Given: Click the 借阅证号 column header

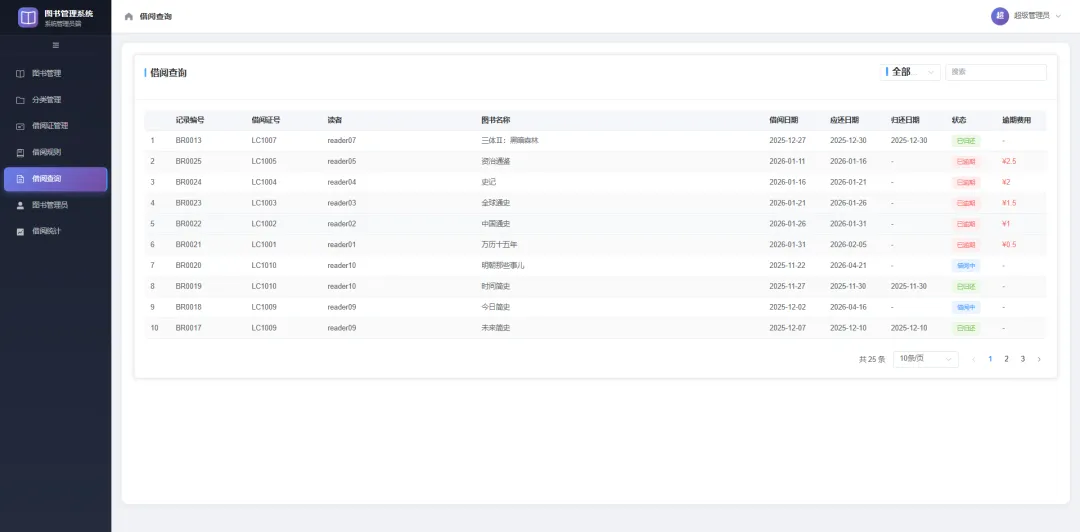Looking at the screenshot, I should pyautogui.click(x=265, y=120).
